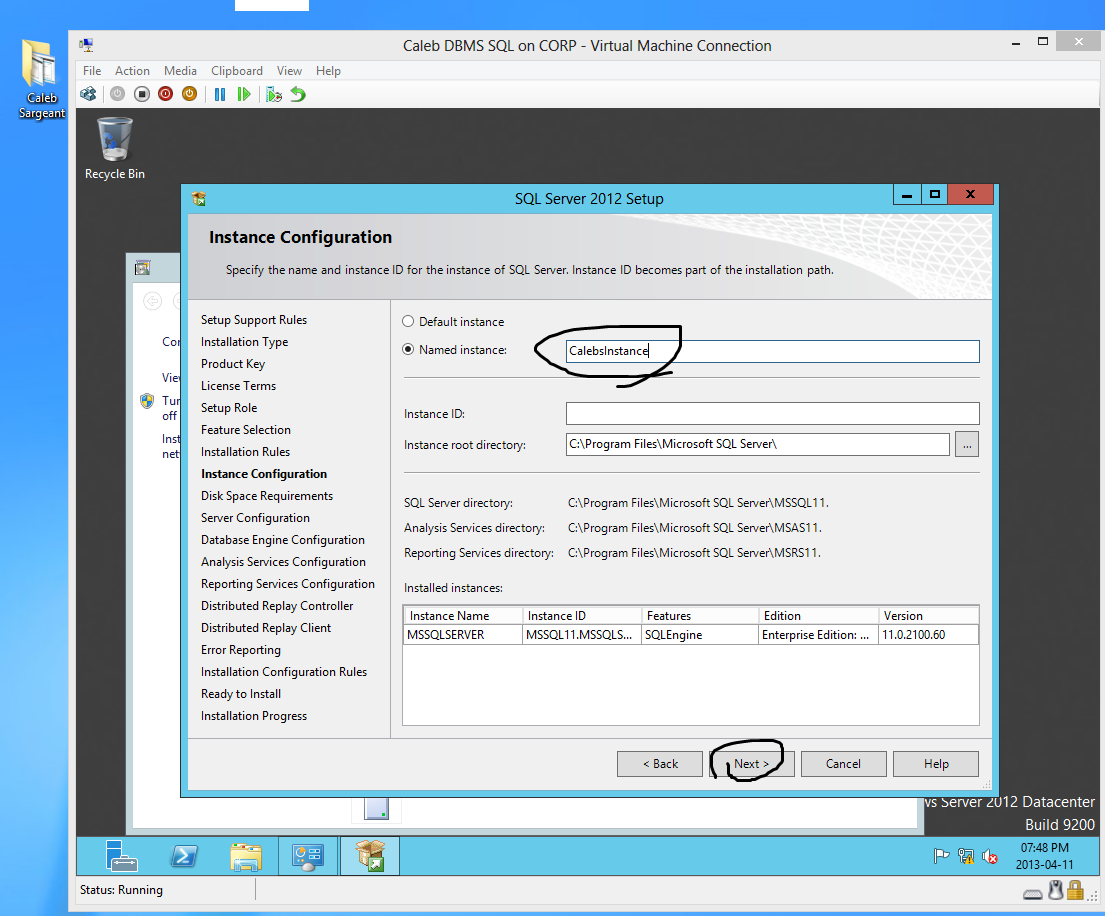Image resolution: width=1105 pixels, height=916 pixels.
Task: Open Server Manager from VM taskbar
Action: point(121,855)
